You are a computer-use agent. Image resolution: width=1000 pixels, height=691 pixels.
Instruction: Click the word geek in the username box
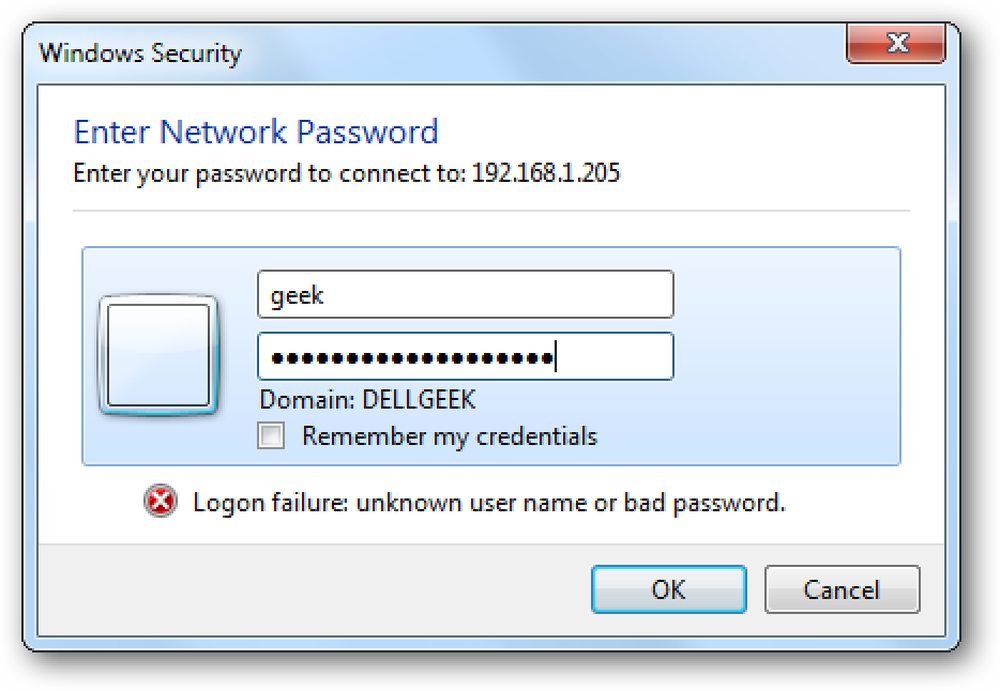pos(297,295)
